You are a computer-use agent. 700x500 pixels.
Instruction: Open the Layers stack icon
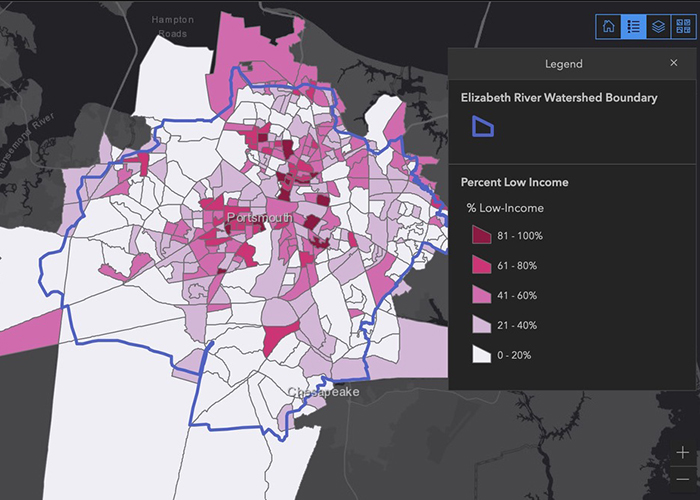click(657, 27)
